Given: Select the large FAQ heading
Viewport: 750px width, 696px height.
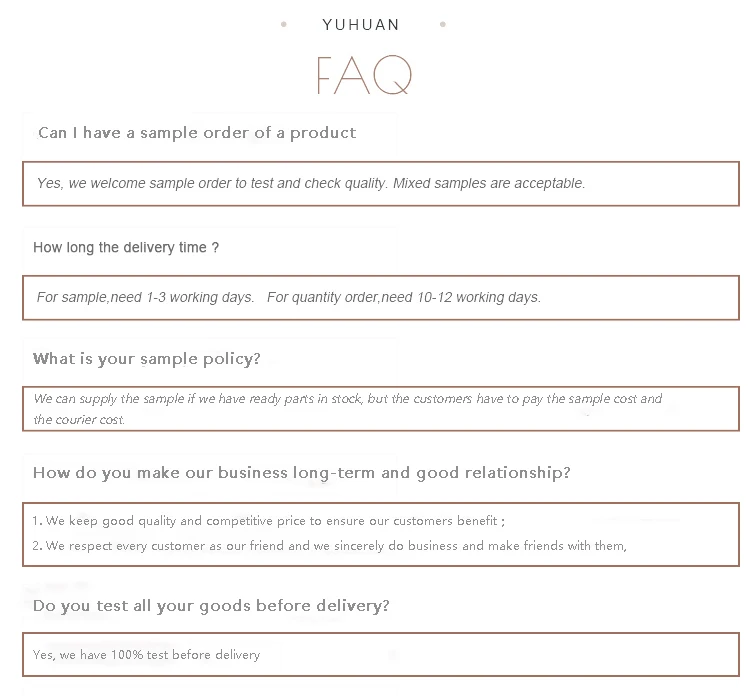Looking at the screenshot, I should [x=363, y=75].
